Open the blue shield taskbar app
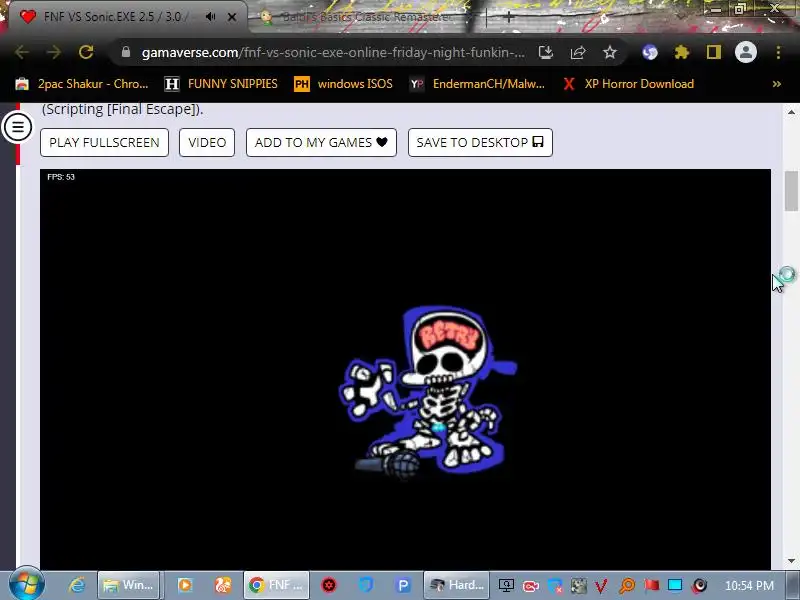This screenshot has width=800, height=600. (x=366, y=585)
